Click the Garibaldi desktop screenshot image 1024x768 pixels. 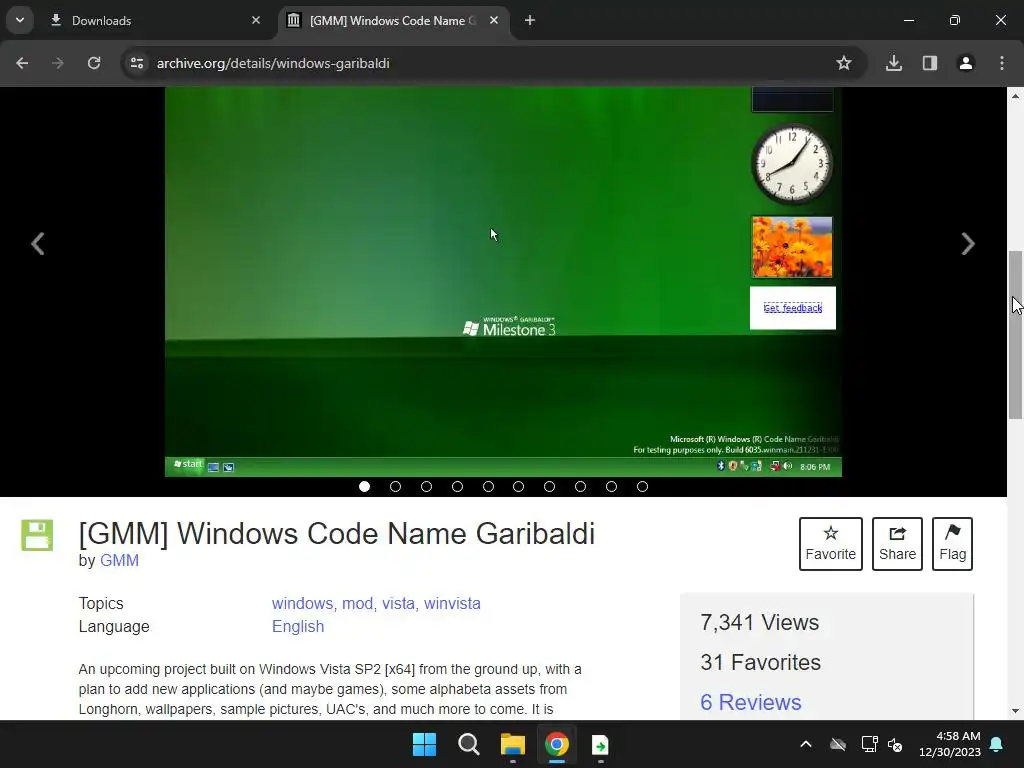[x=503, y=281]
